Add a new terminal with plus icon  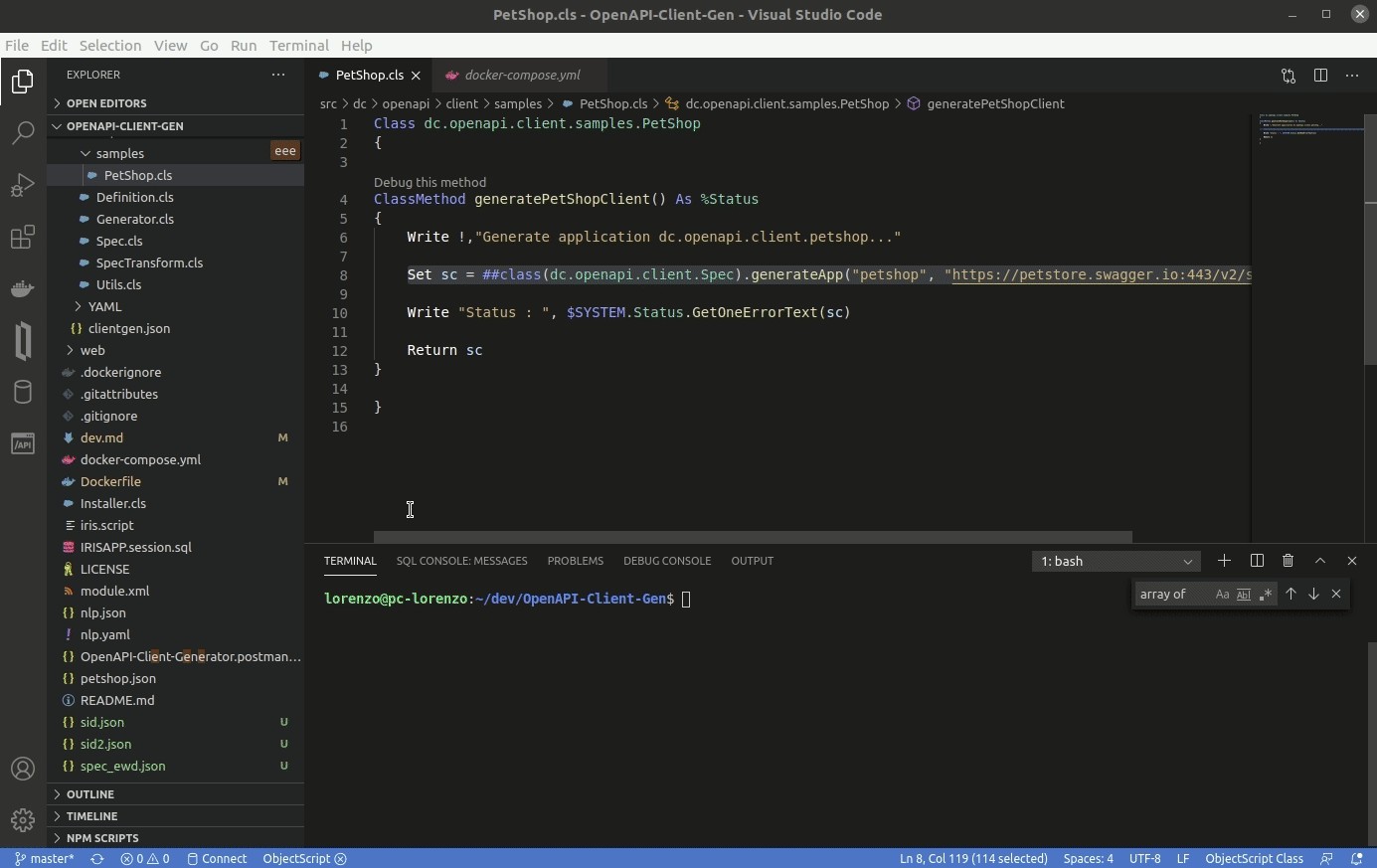(x=1224, y=561)
